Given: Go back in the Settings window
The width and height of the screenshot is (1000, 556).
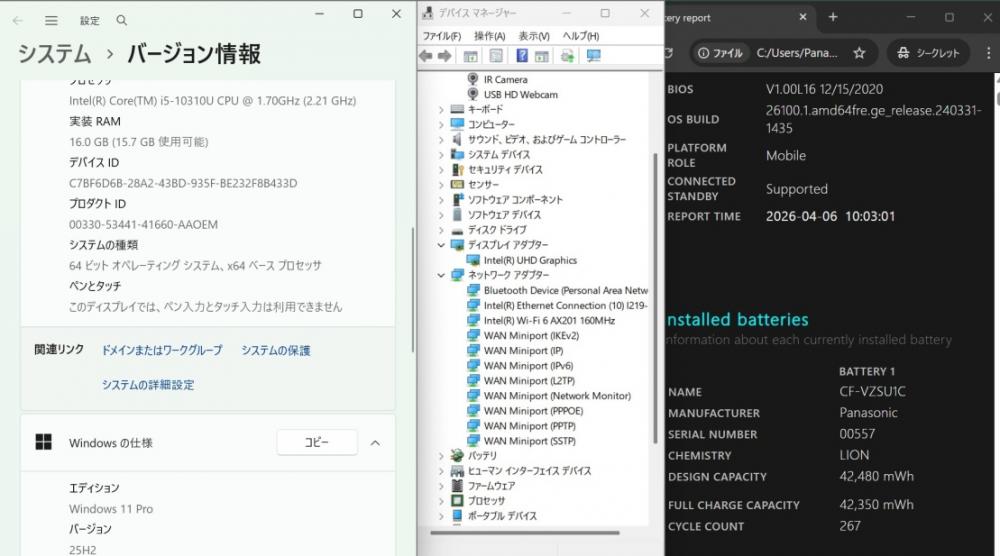Looking at the screenshot, I should (x=18, y=20).
